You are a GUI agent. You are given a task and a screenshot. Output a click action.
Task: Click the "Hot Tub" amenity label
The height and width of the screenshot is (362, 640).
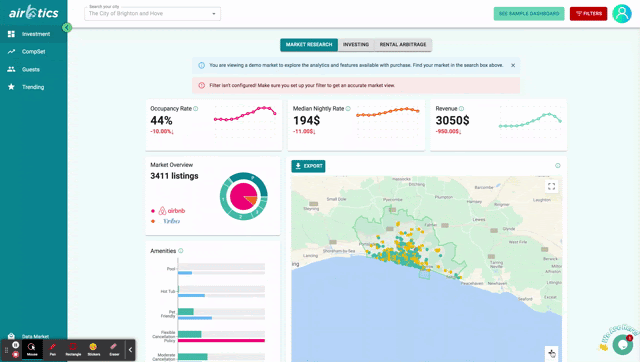pyautogui.click(x=168, y=291)
